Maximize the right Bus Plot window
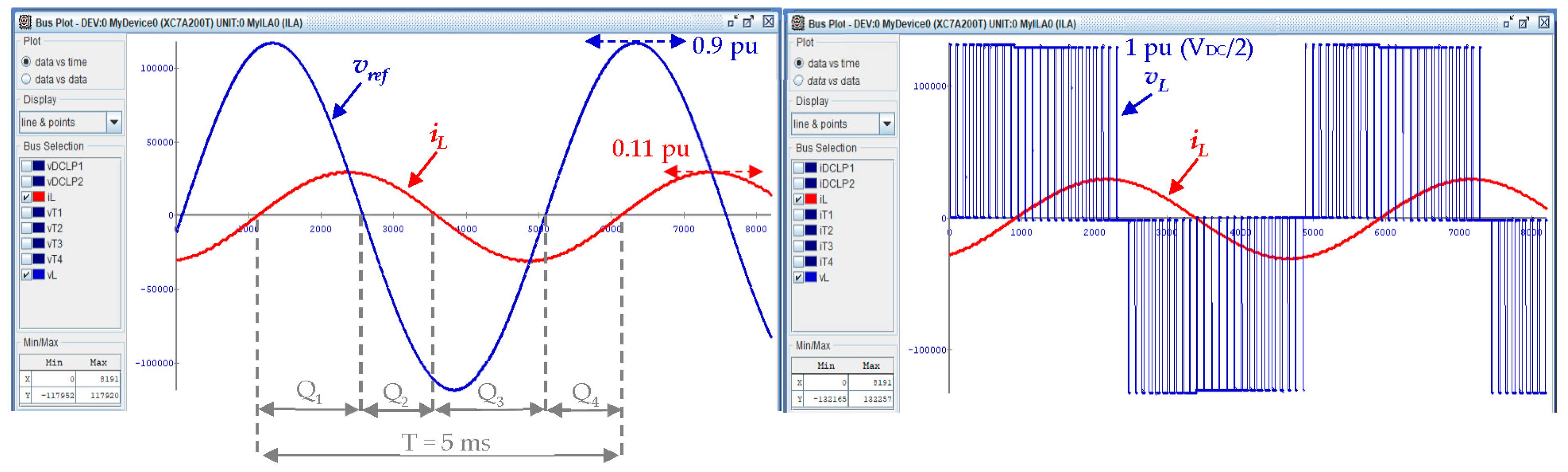Image resolution: width=1568 pixels, height=472 pixels. [x=1523, y=23]
